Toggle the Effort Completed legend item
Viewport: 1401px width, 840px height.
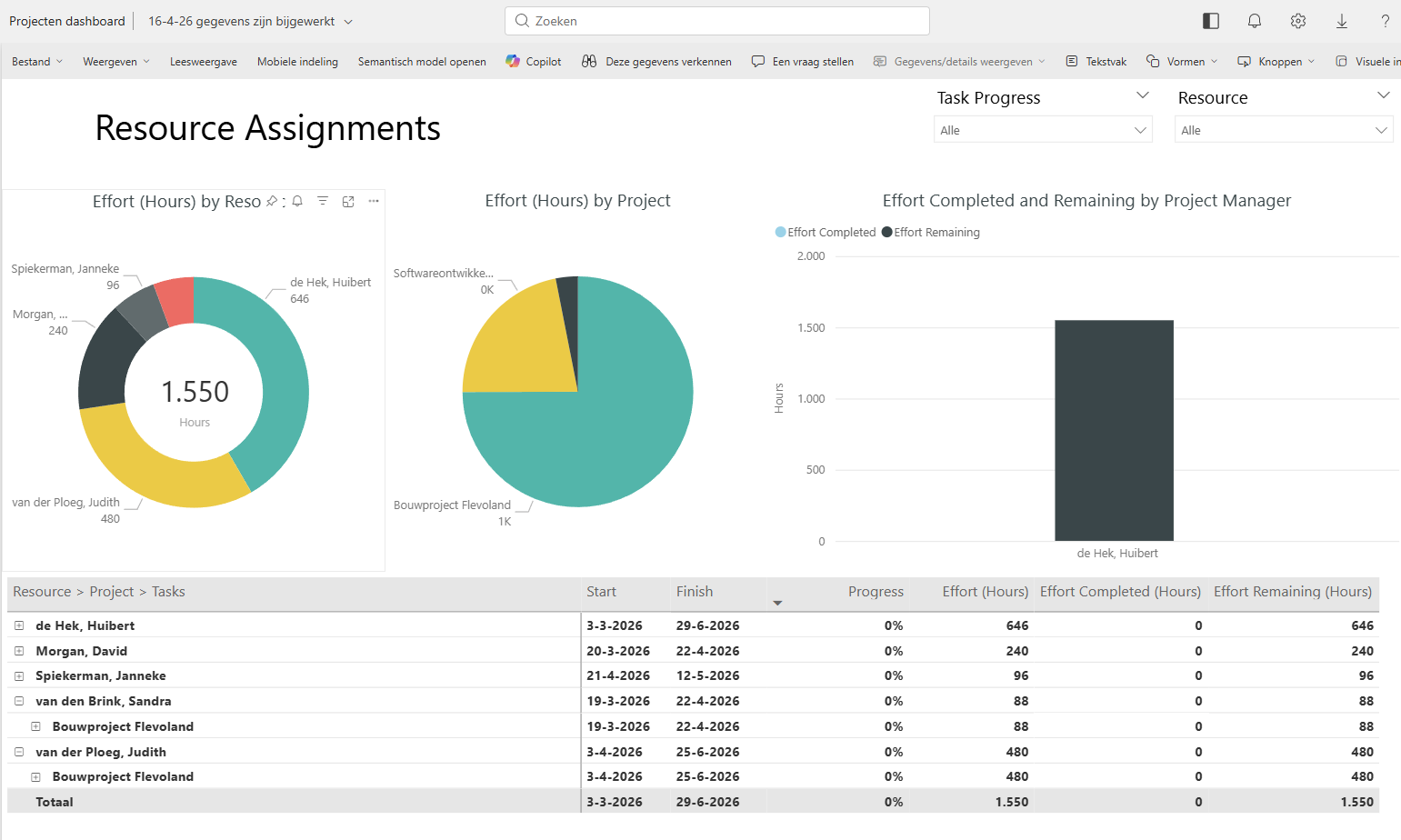826,232
